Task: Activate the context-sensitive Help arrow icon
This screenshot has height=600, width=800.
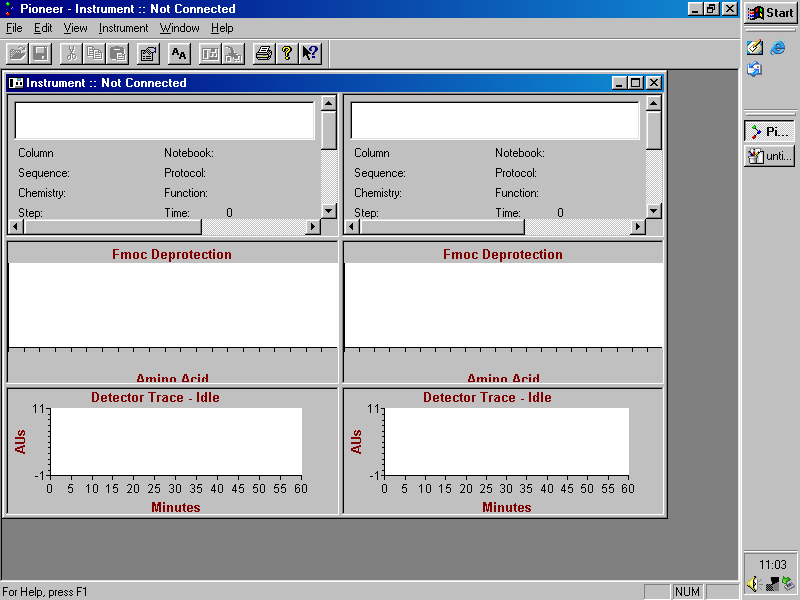Action: [310, 53]
